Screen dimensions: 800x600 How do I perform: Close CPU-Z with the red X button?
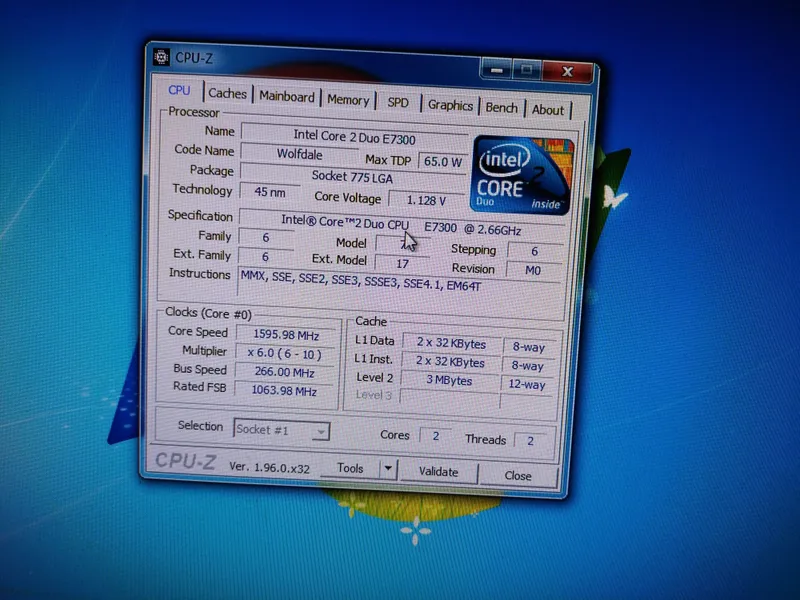[567, 71]
